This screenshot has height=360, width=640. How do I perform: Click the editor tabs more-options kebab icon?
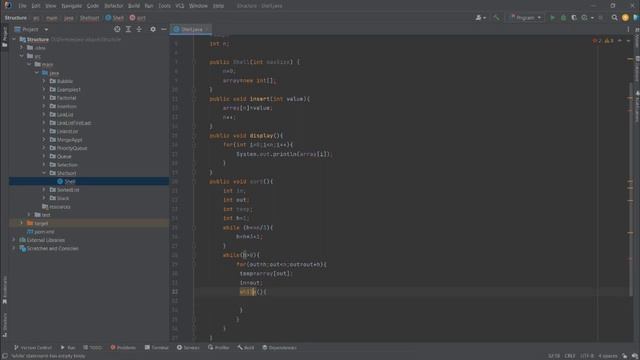[628, 29]
